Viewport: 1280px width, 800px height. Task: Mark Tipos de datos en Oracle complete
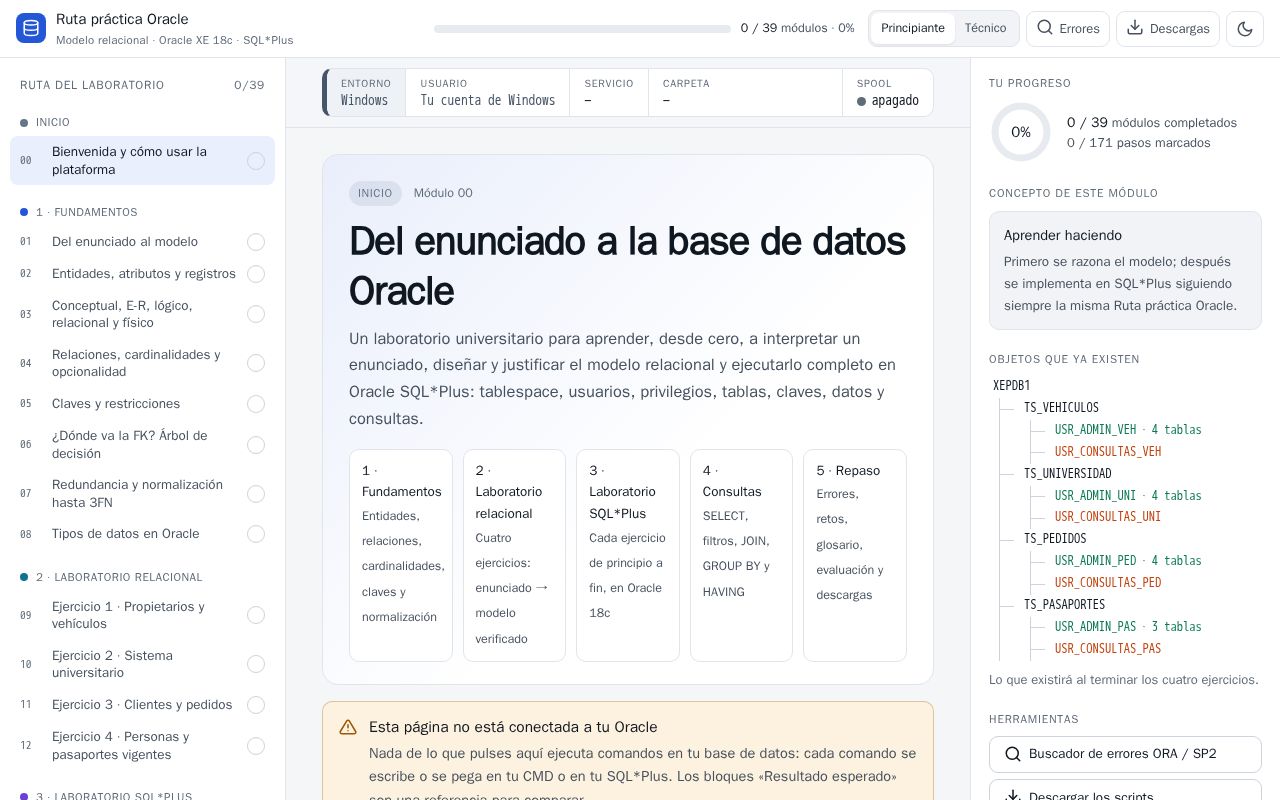point(256,534)
